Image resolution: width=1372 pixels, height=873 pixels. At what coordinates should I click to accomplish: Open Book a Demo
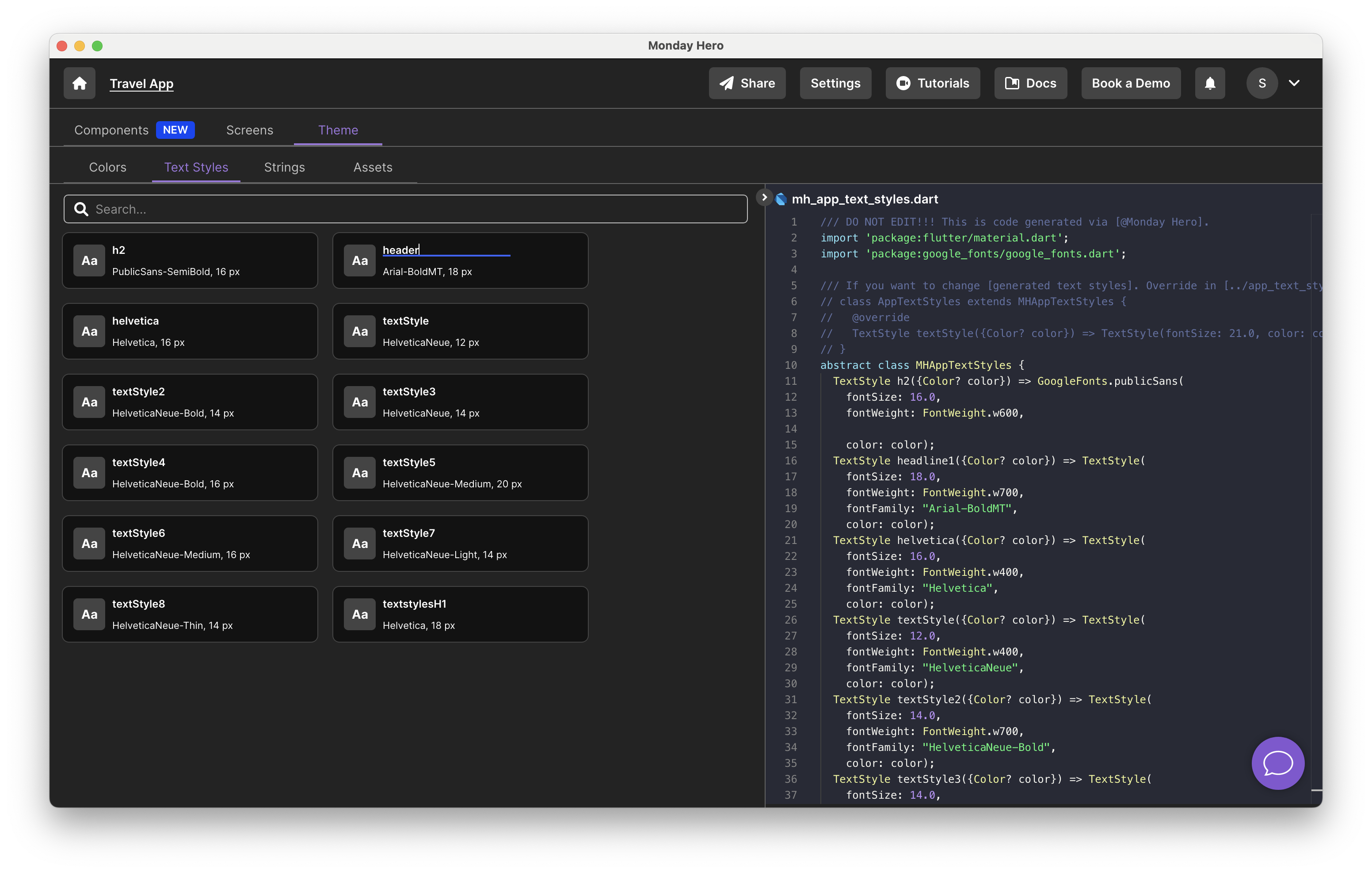point(1130,83)
